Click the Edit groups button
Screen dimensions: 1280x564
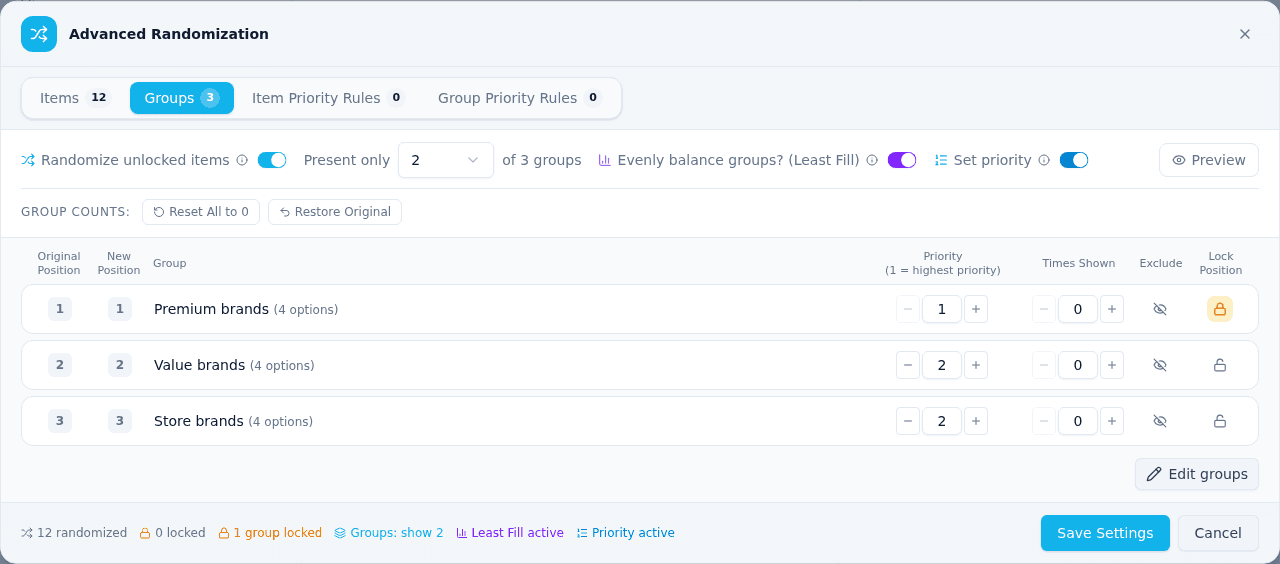pos(1197,474)
